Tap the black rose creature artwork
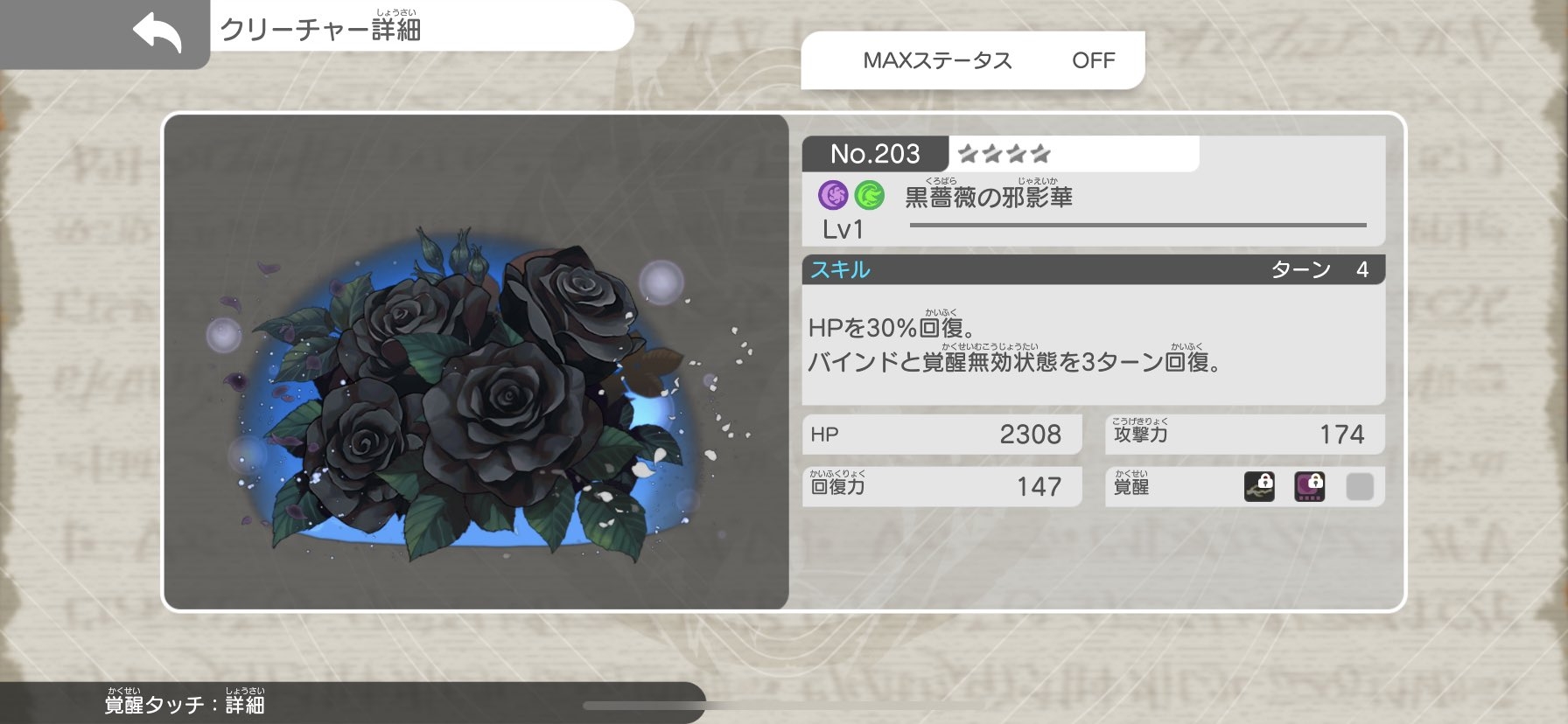 477,361
